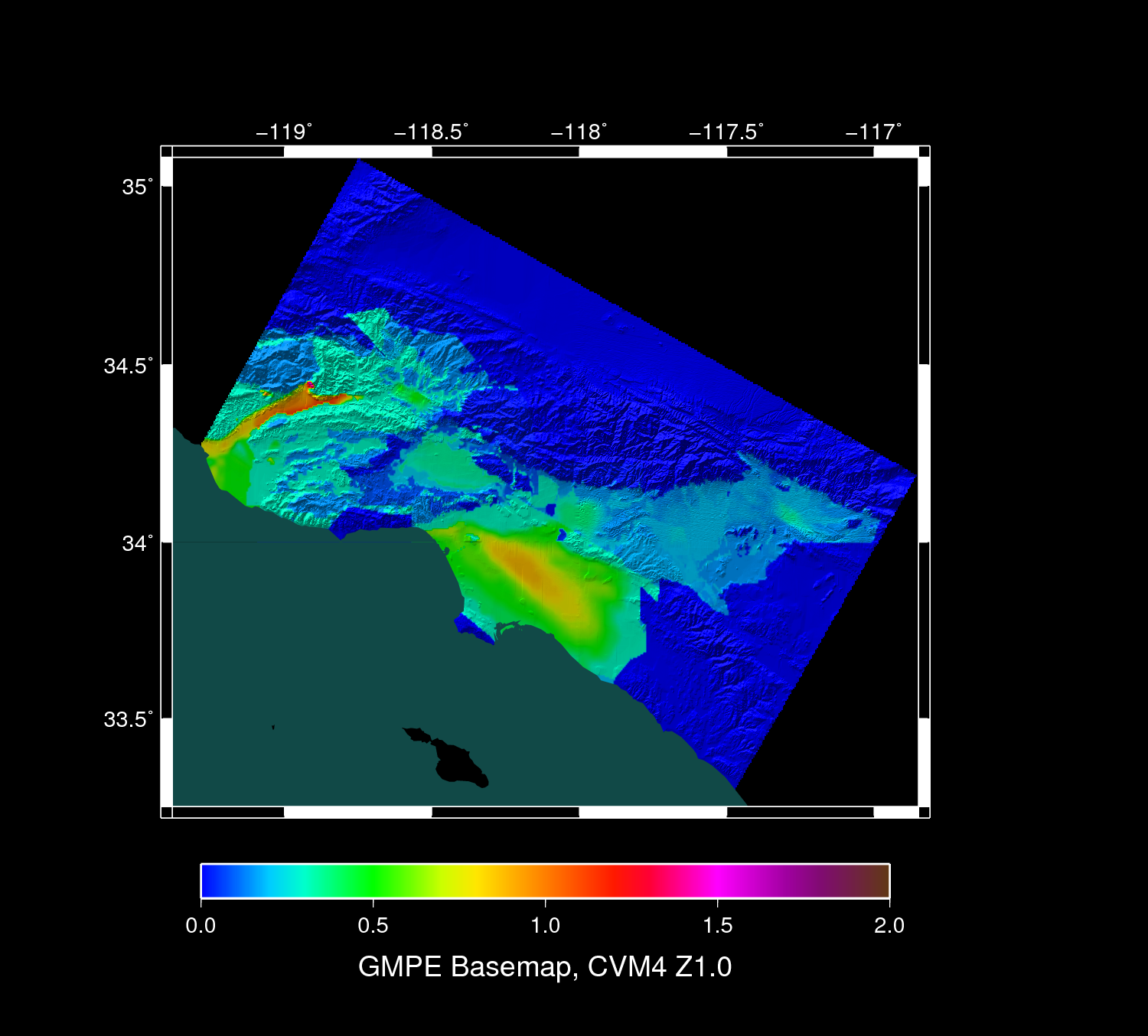Click the 1.0 colorbar tick label
This screenshot has height=1036, width=1148.
pos(545,926)
